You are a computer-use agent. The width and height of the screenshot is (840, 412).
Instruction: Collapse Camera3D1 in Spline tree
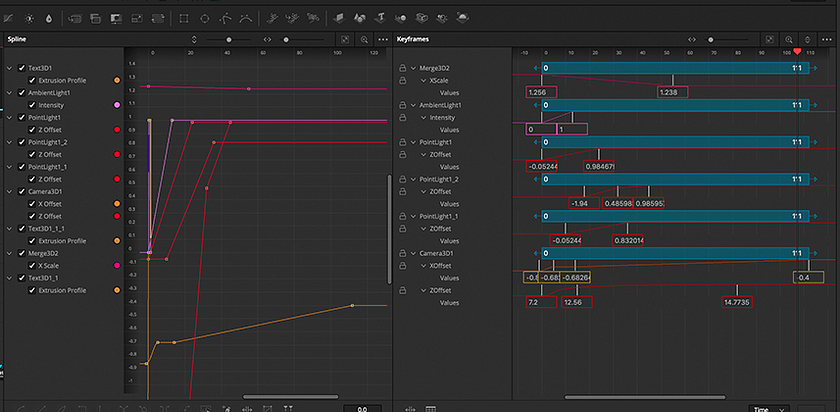[x=9, y=191]
